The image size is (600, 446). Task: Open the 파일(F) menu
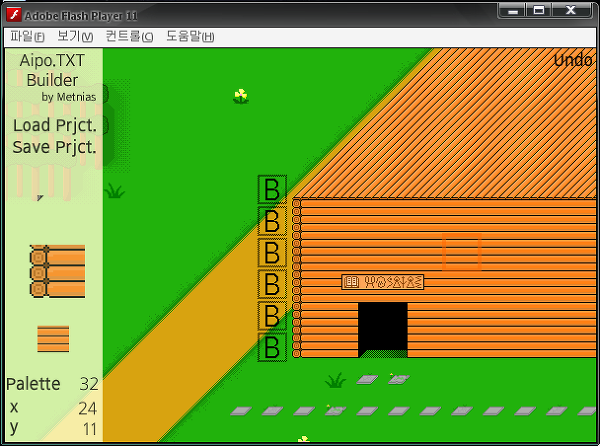pyautogui.click(x=27, y=37)
